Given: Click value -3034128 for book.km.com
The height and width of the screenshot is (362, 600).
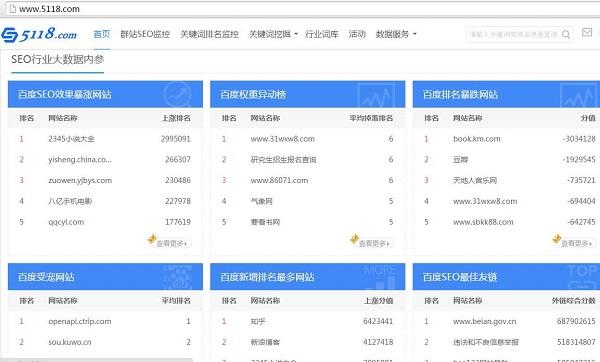Looking at the screenshot, I should [x=579, y=139].
